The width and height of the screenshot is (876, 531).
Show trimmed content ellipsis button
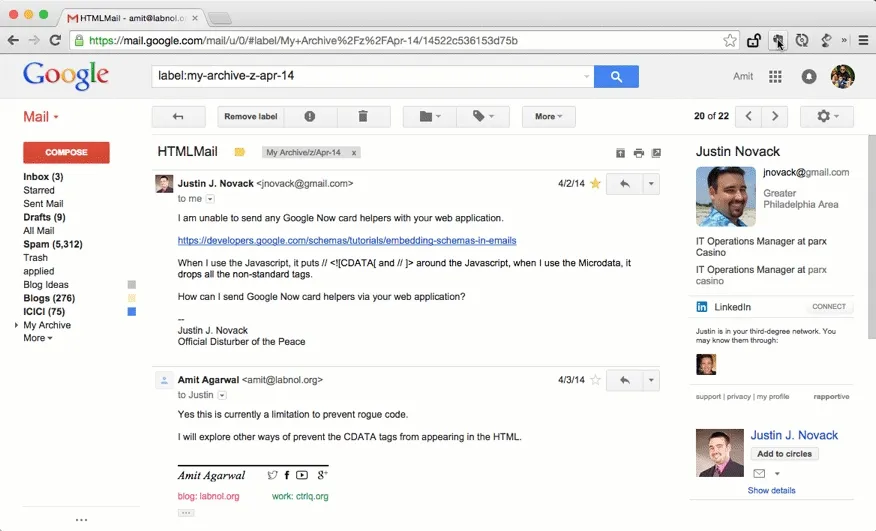[186, 513]
